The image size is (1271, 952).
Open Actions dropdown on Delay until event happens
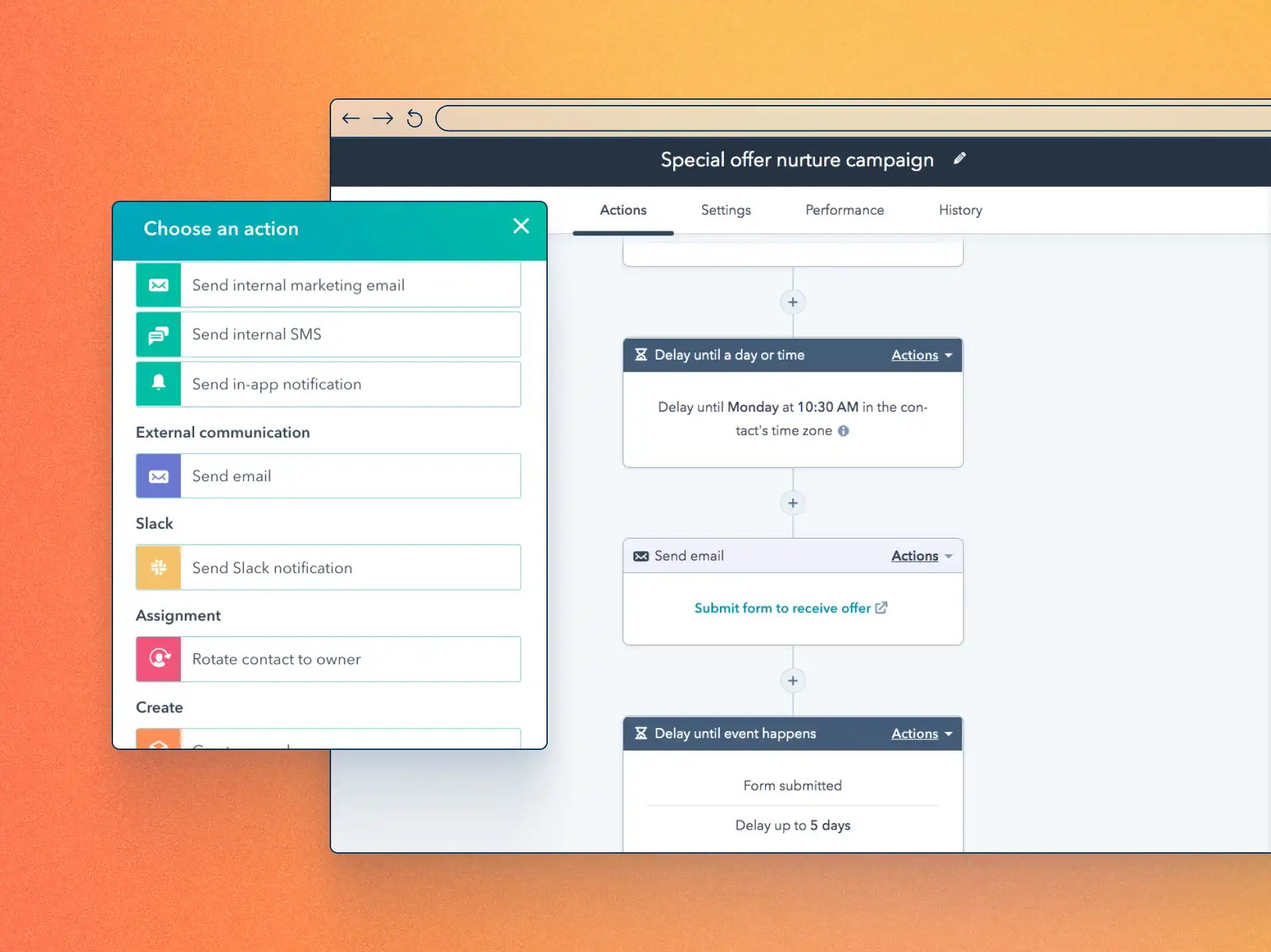point(921,733)
